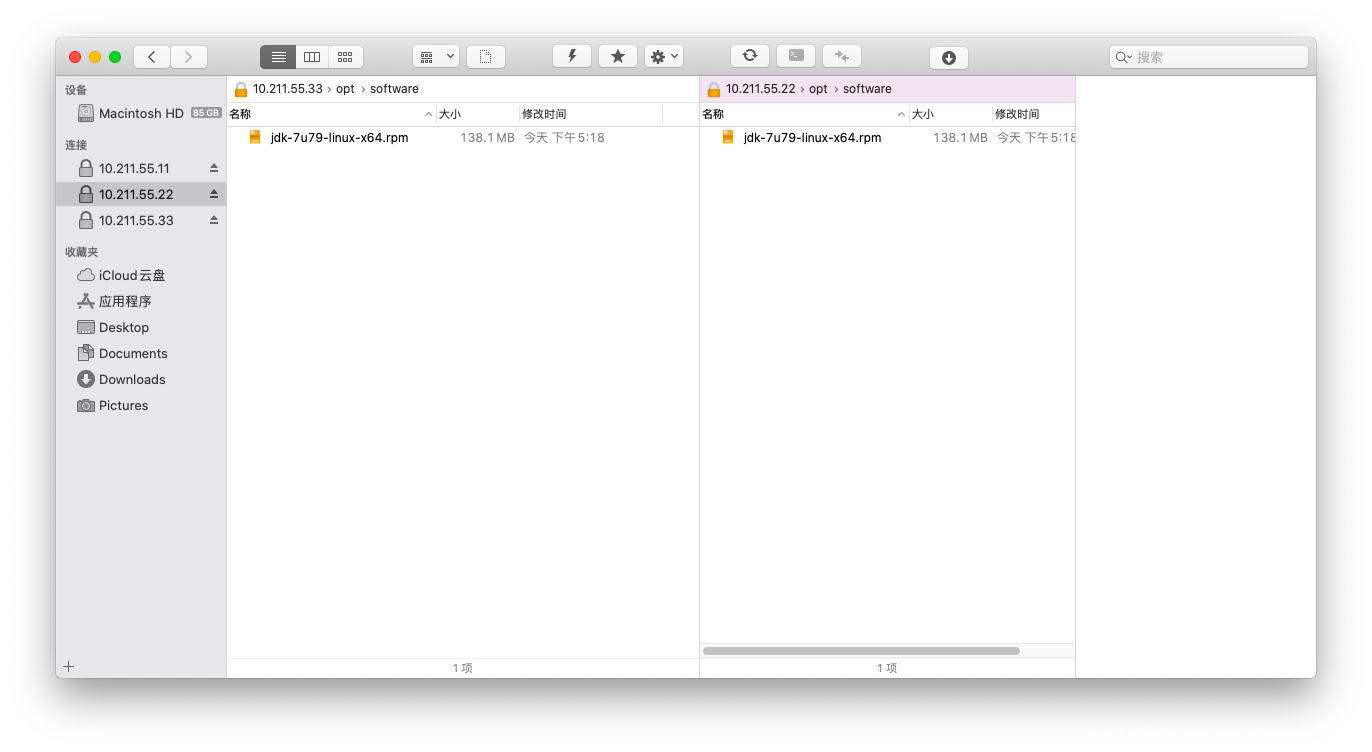This screenshot has height=752, width=1372.
Task: Eject the 10.211.55.11 connection
Action: click(x=214, y=168)
